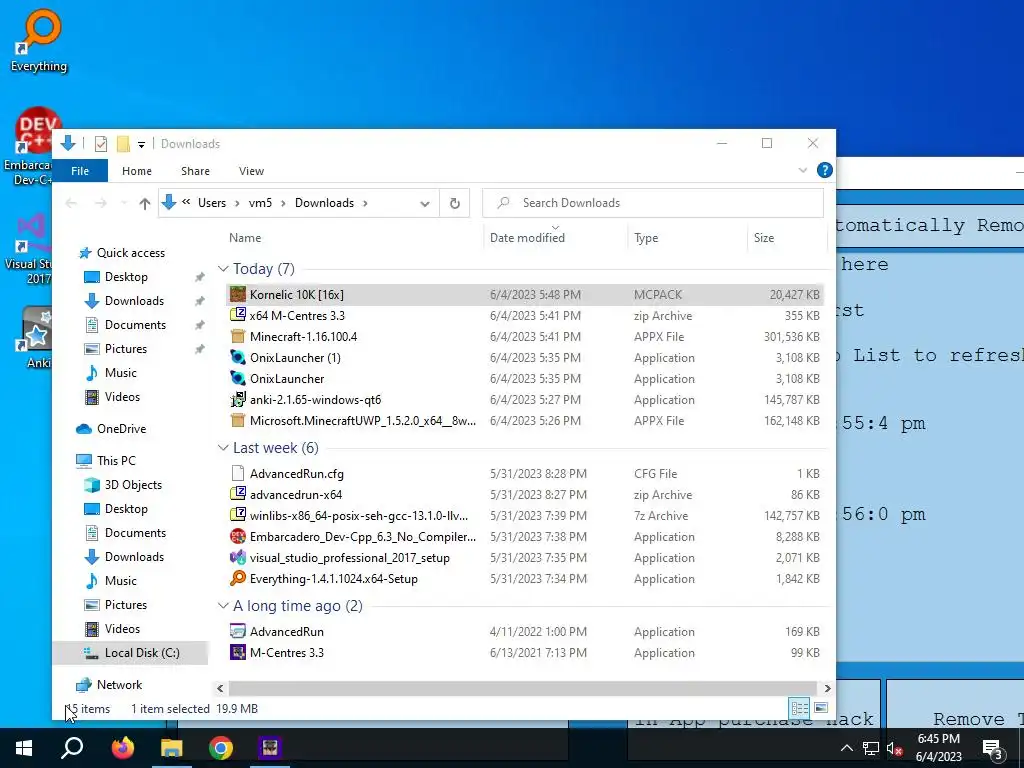Select Minecraft-1.16.100.4 APPX file icon

[x=238, y=336]
